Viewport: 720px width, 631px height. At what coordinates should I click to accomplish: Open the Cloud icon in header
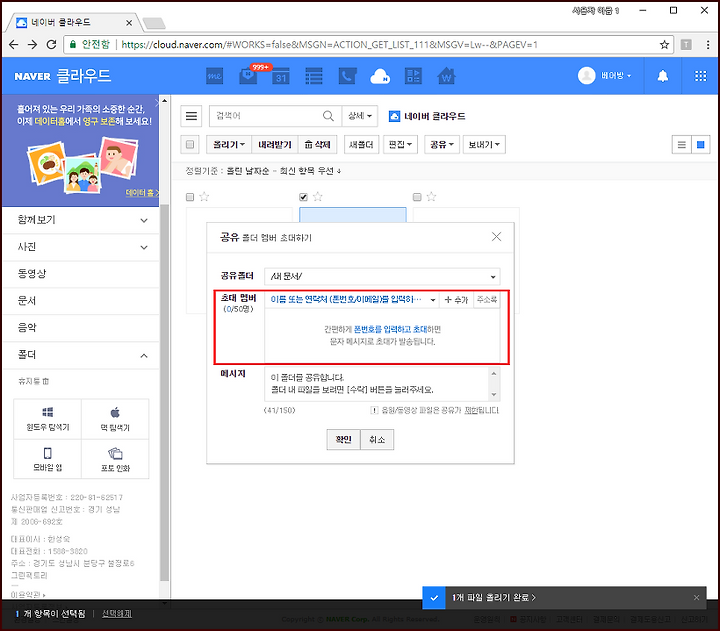(x=380, y=76)
